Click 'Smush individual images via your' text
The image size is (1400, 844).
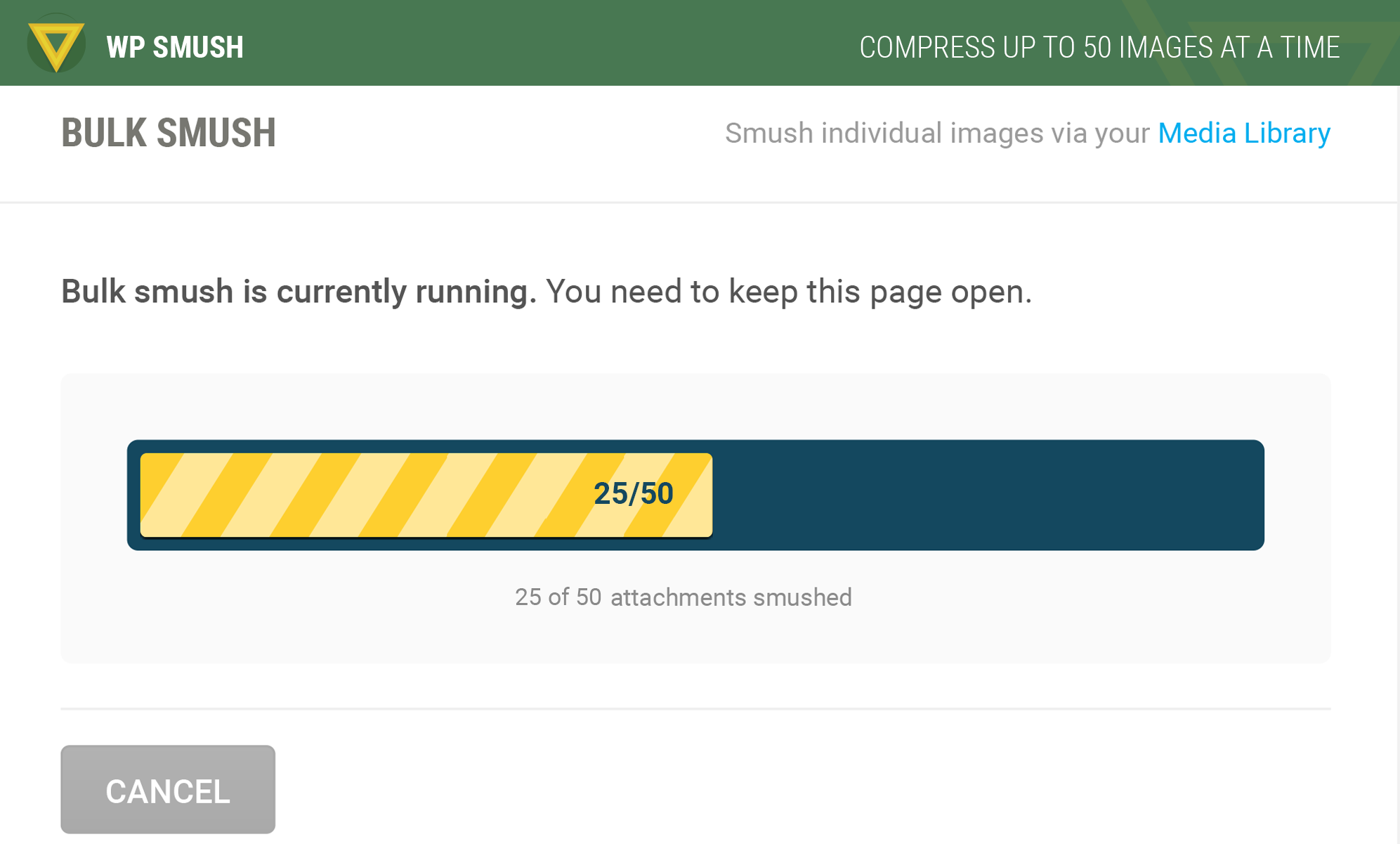point(937,133)
